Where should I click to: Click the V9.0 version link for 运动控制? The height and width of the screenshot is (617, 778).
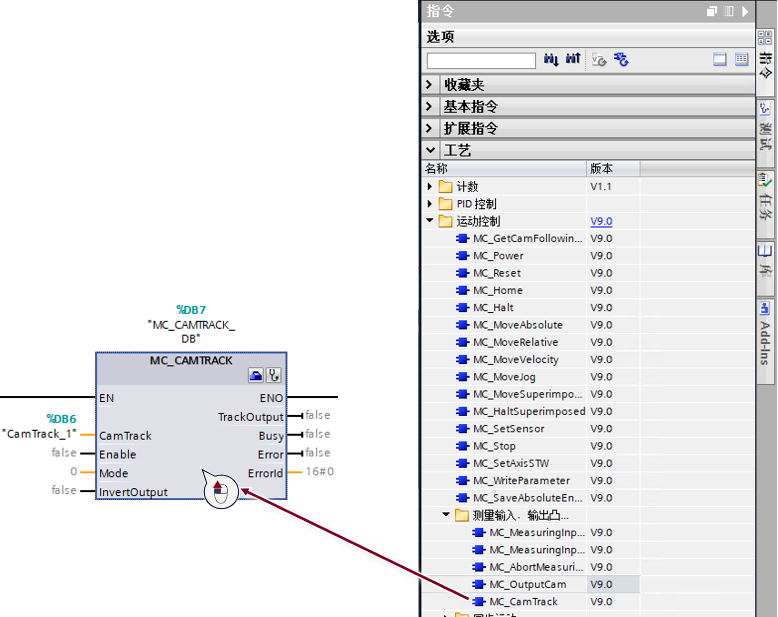(x=601, y=221)
